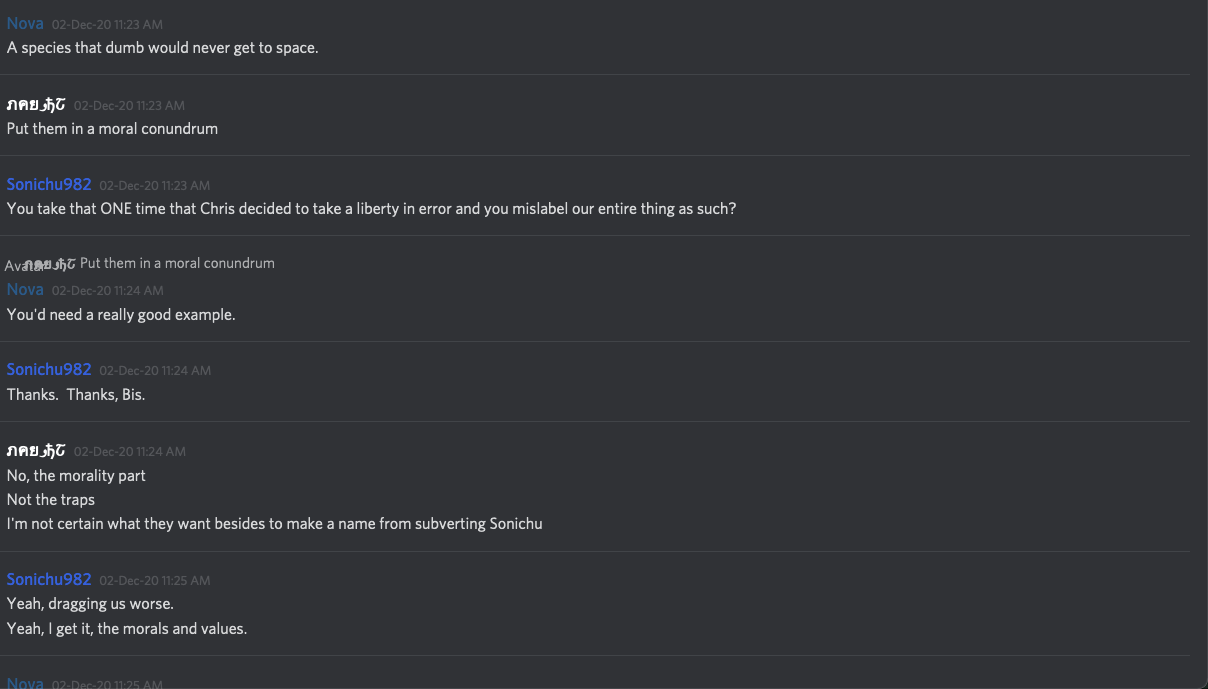
Task: Click message 'Thanks. Thanks, Bis.'
Action: 76,394
